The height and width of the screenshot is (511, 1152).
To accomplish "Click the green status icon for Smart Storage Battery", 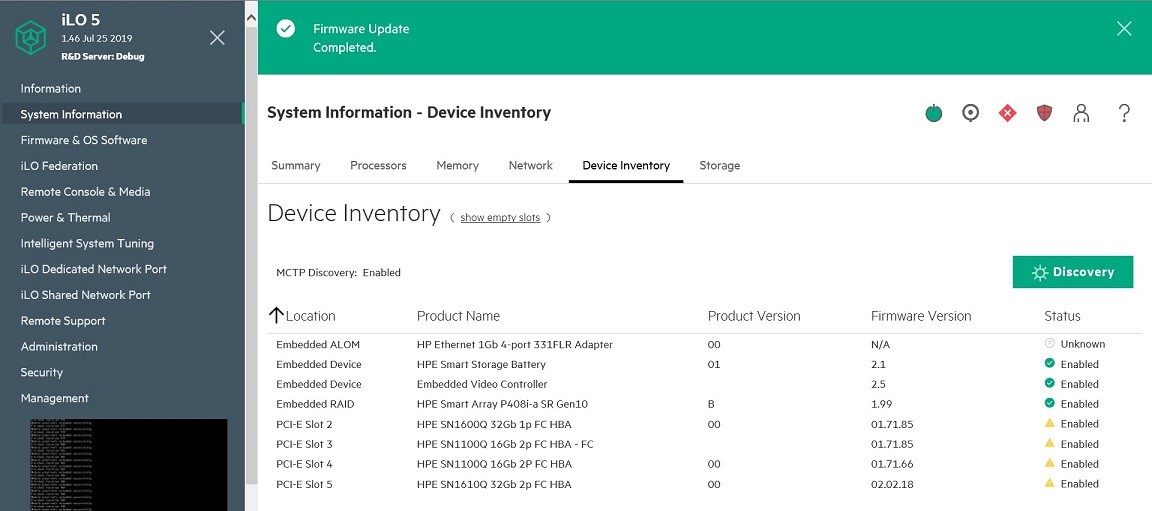I will [1049, 363].
